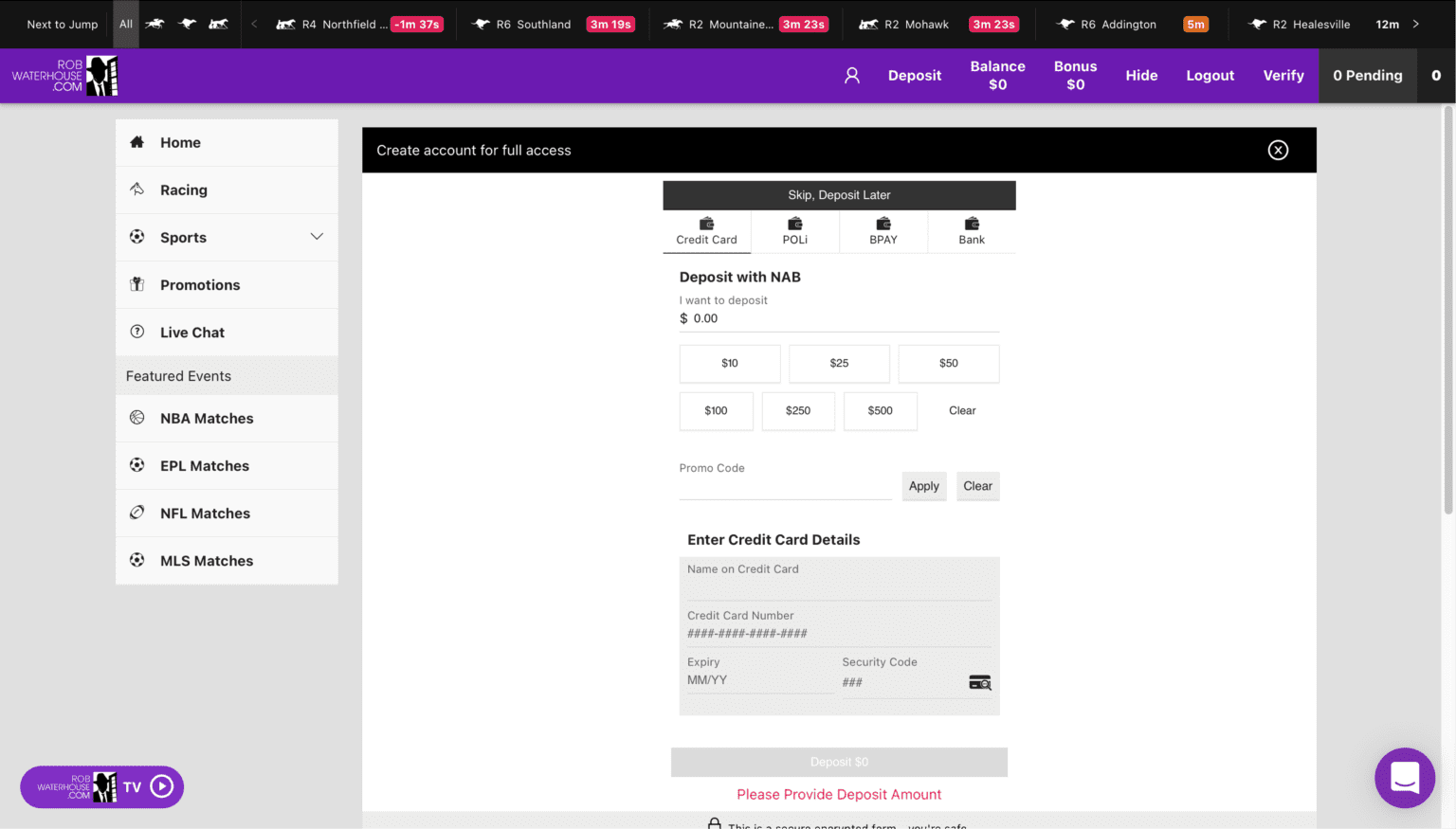Apply the promo code
Image resolution: width=1456 pixels, height=829 pixels.
coord(924,486)
